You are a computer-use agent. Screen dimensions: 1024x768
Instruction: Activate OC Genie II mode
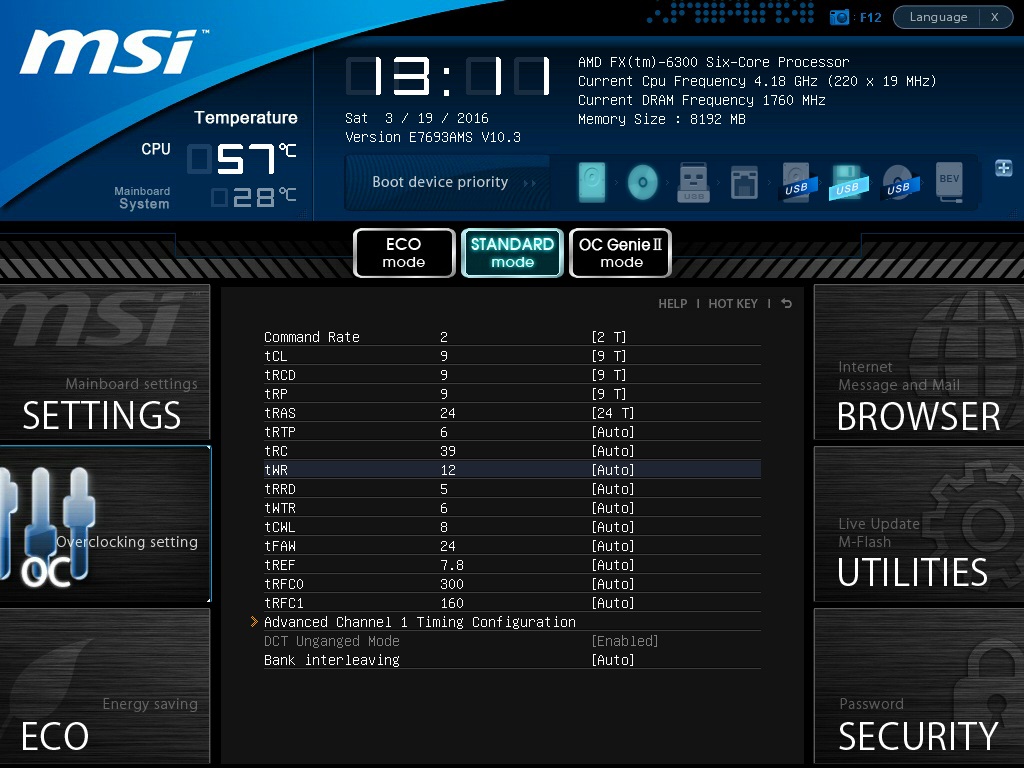click(x=620, y=253)
